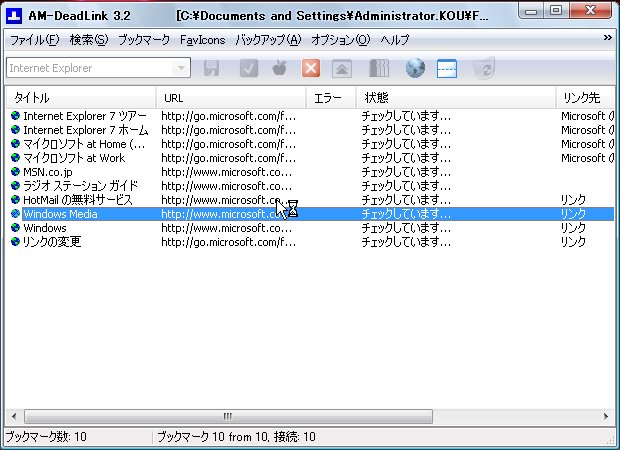Open the ブックマーク menu
Viewport: 620px width, 450px height.
pyautogui.click(x=144, y=40)
